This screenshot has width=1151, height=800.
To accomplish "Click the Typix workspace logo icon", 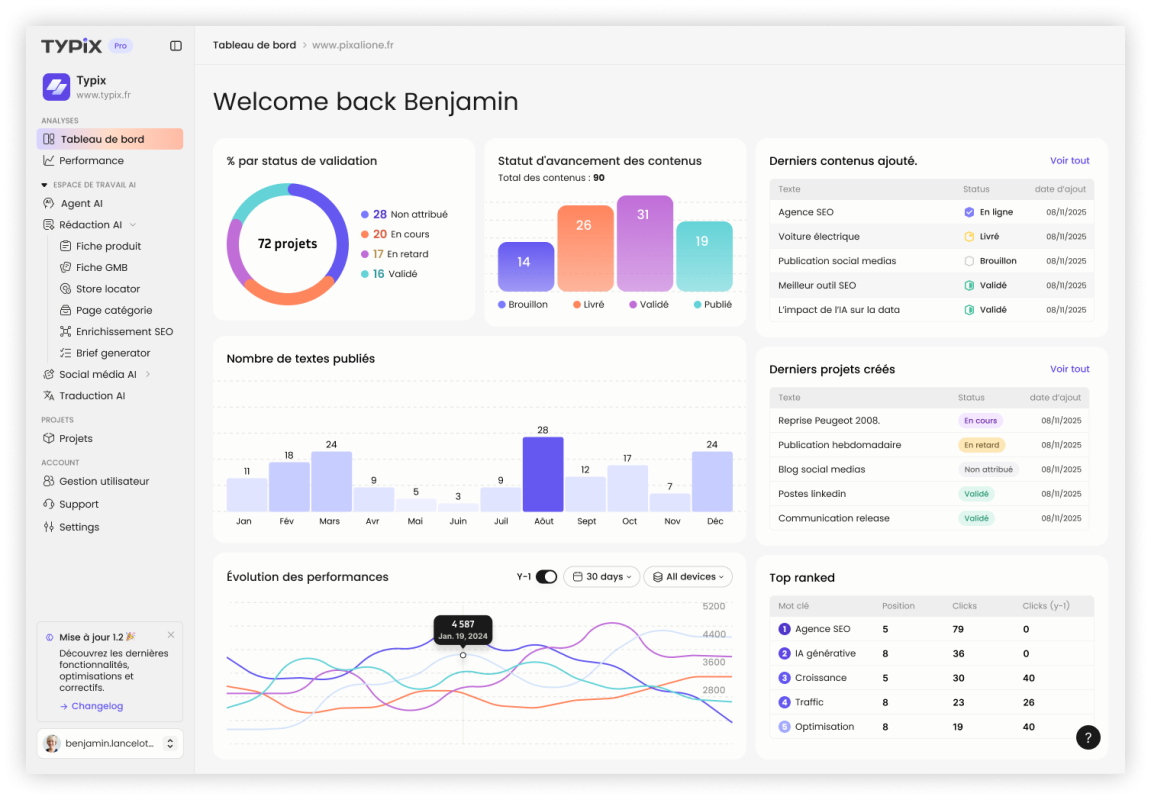I will pyautogui.click(x=56, y=87).
